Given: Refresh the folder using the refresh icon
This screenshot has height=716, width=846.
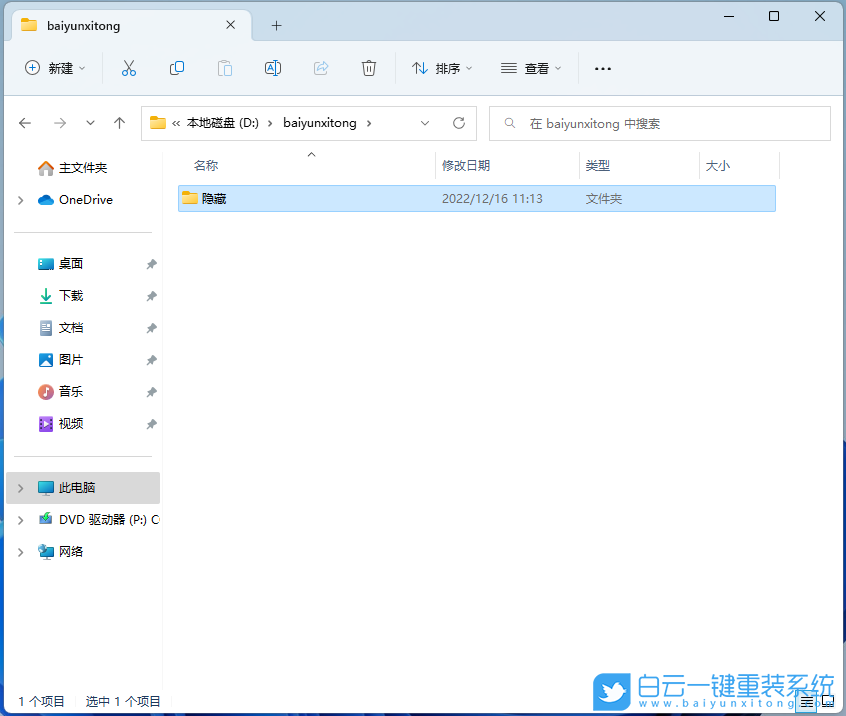Looking at the screenshot, I should point(459,122).
